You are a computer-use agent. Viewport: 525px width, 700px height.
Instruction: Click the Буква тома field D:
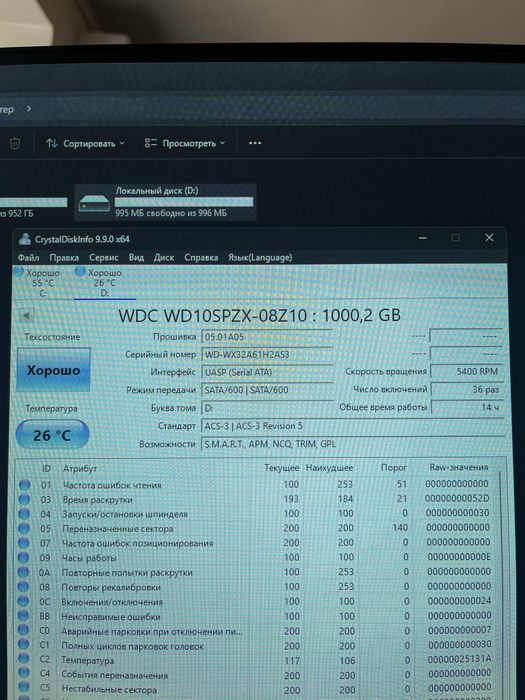[x=267, y=408]
